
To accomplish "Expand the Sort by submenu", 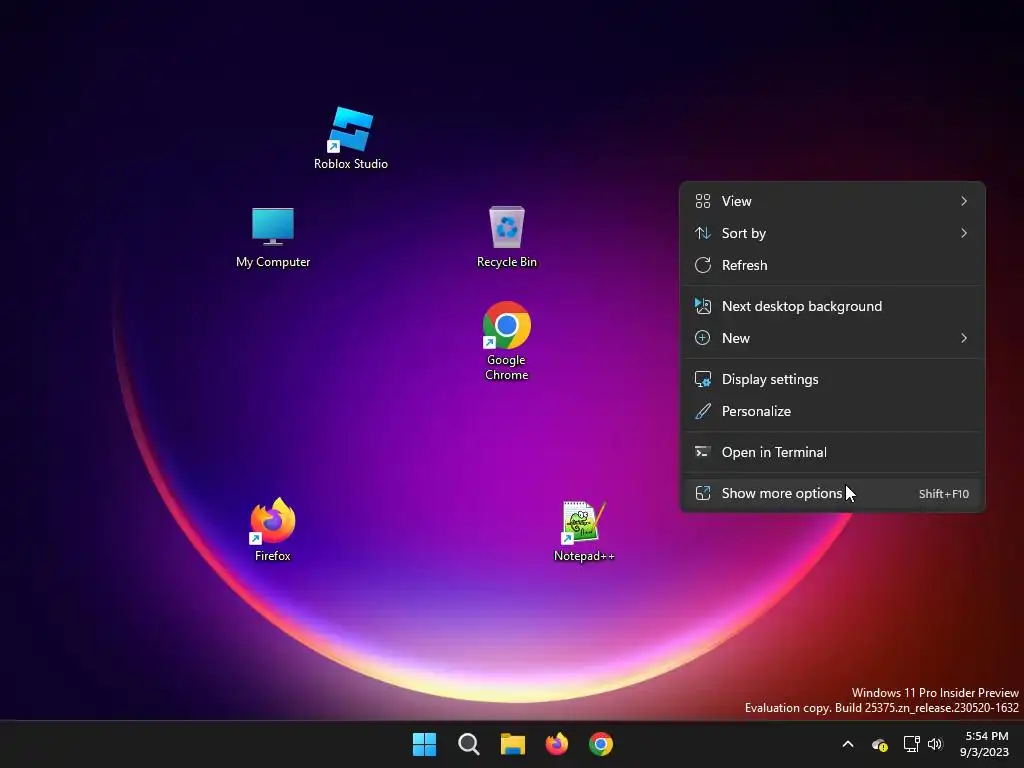I will click(x=833, y=233).
